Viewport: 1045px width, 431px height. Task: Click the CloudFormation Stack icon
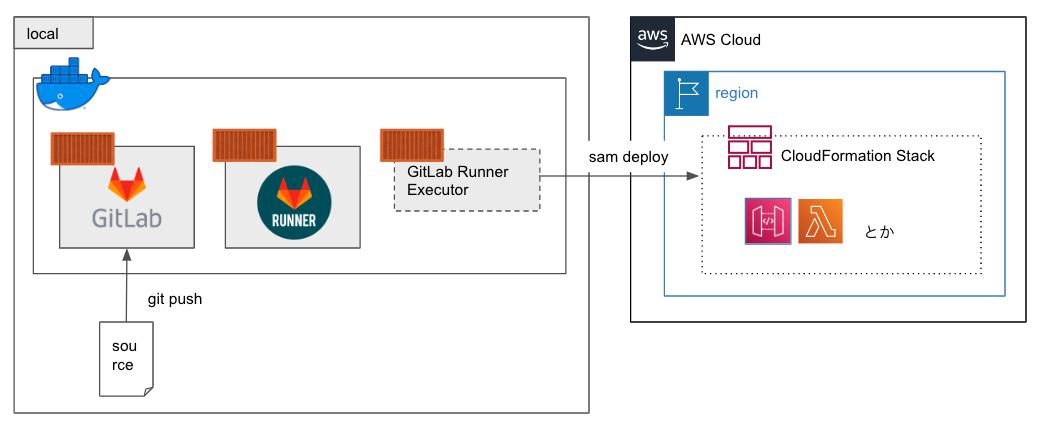[x=749, y=147]
